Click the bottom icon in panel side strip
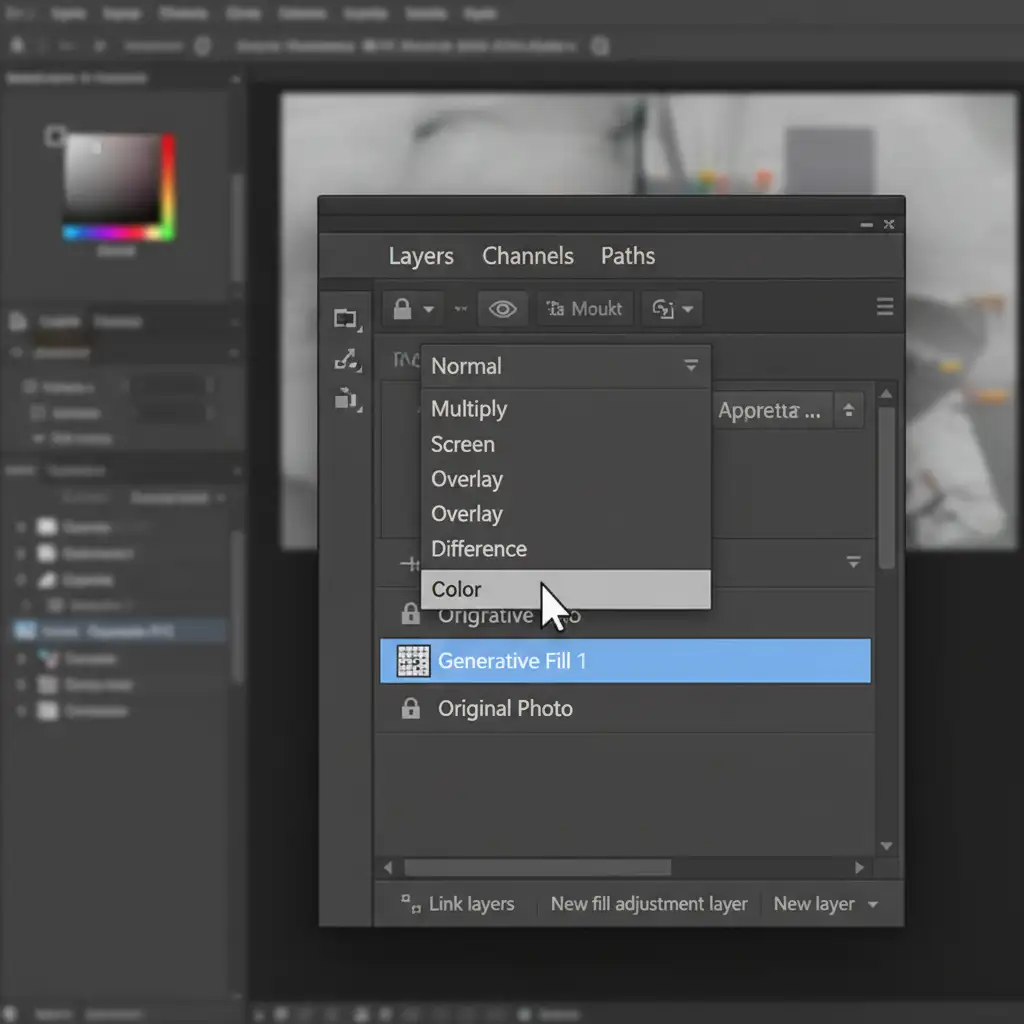Viewport: 1024px width, 1024px height. (346, 399)
